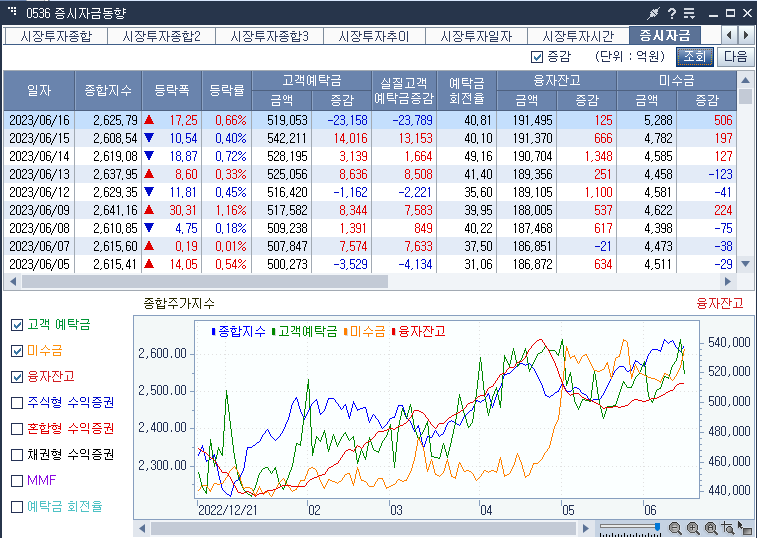The width and height of the screenshot is (757, 538).
Task: Switch to 시장투자일자 tab
Action: tap(476, 36)
